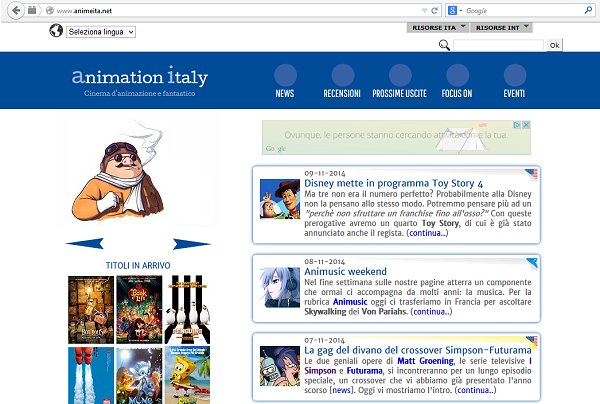Click the Cinema d'animazione e fantastico tagline
This screenshot has width=600, height=404.
point(140,93)
